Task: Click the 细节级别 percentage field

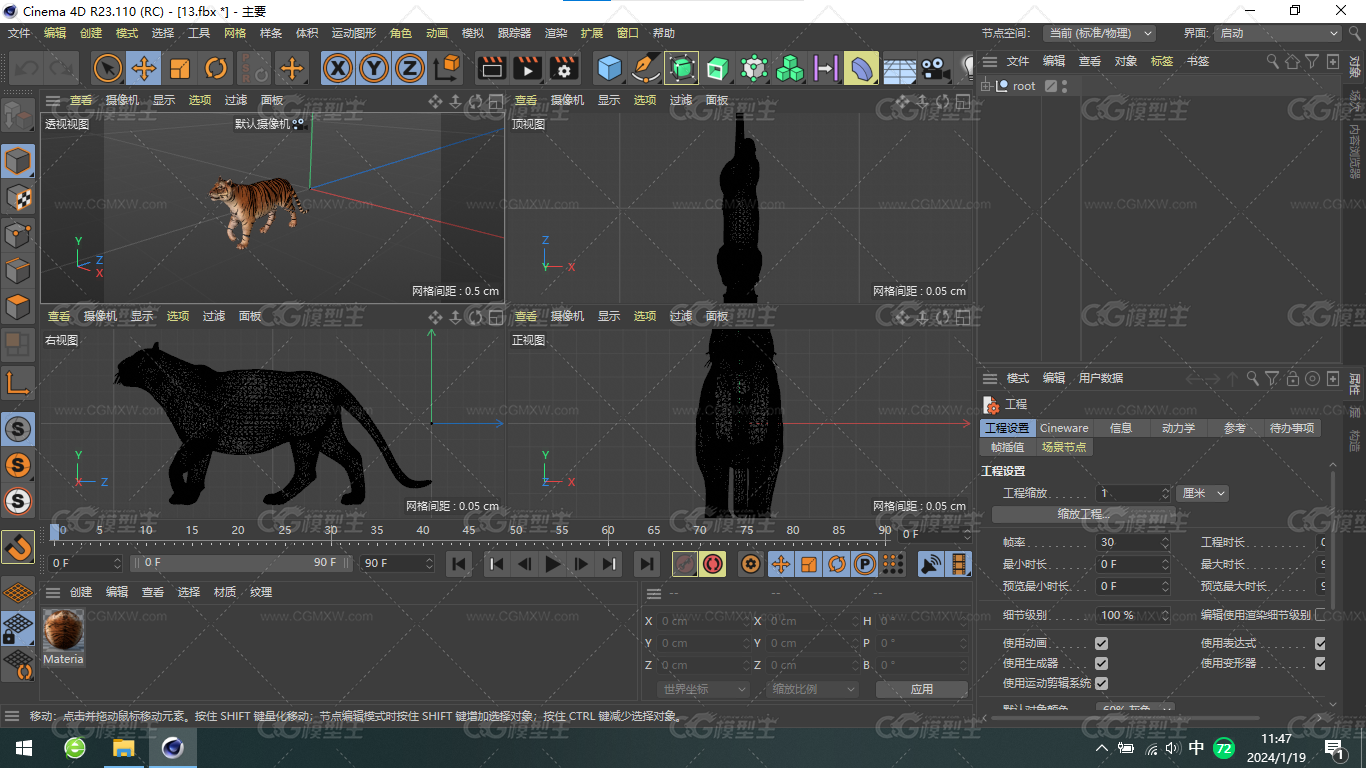Action: pos(1133,615)
